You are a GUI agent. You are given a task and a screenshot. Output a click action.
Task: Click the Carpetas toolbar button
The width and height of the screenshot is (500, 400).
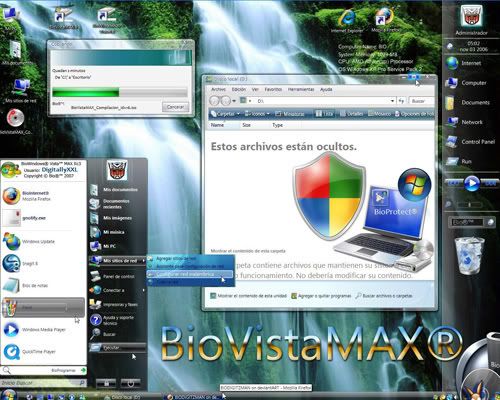225,114
